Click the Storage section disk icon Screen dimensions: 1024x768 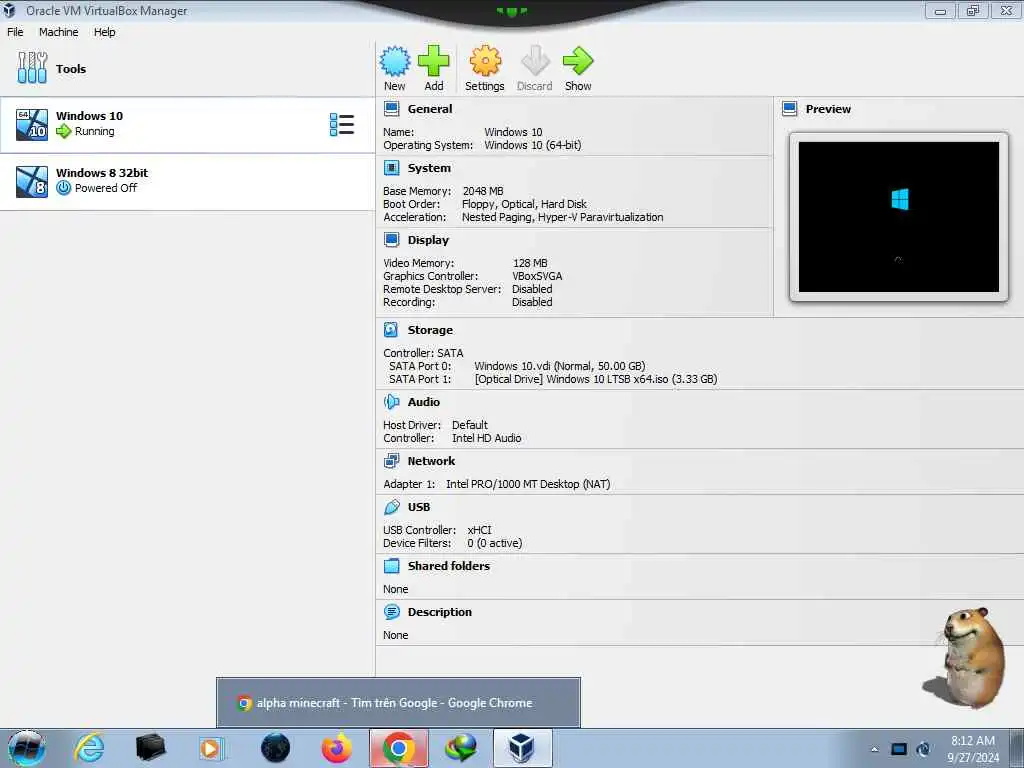(x=391, y=330)
